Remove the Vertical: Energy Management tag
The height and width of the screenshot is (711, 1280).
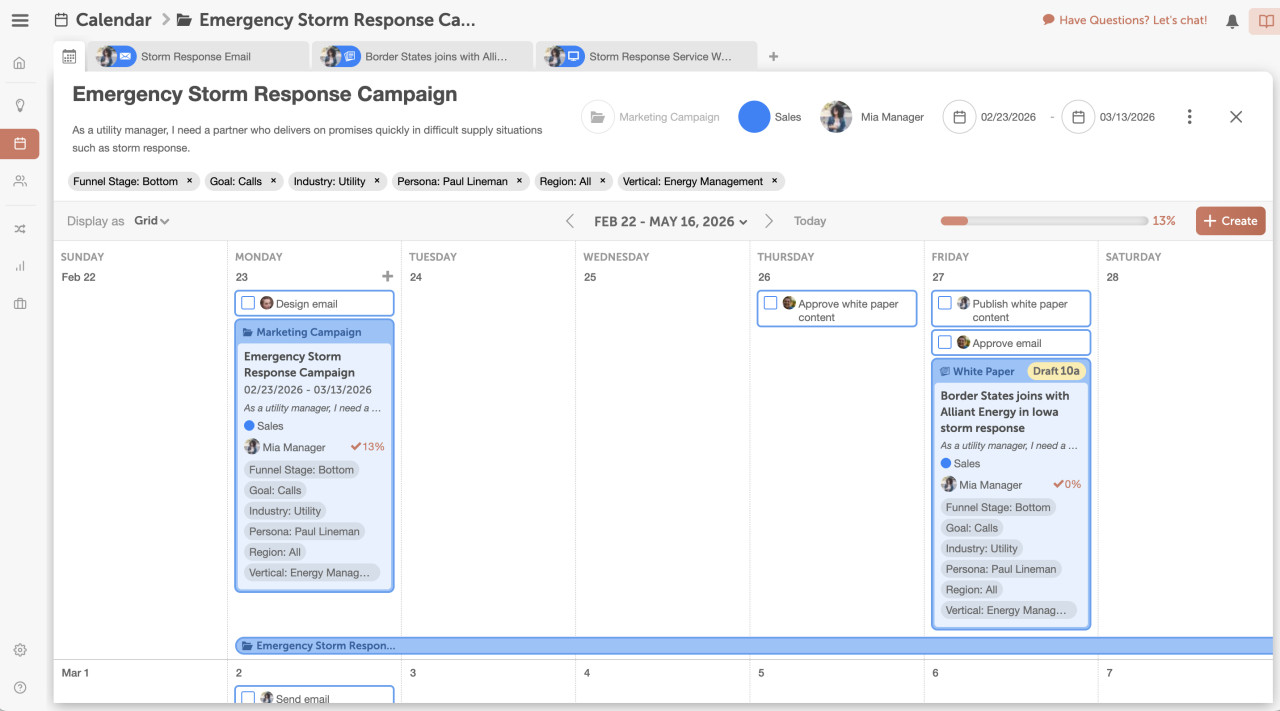774,181
